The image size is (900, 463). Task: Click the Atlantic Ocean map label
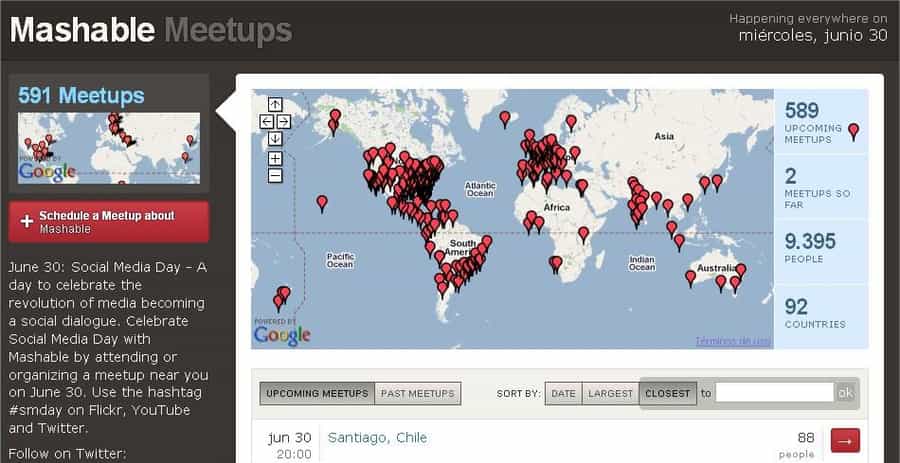(480, 189)
